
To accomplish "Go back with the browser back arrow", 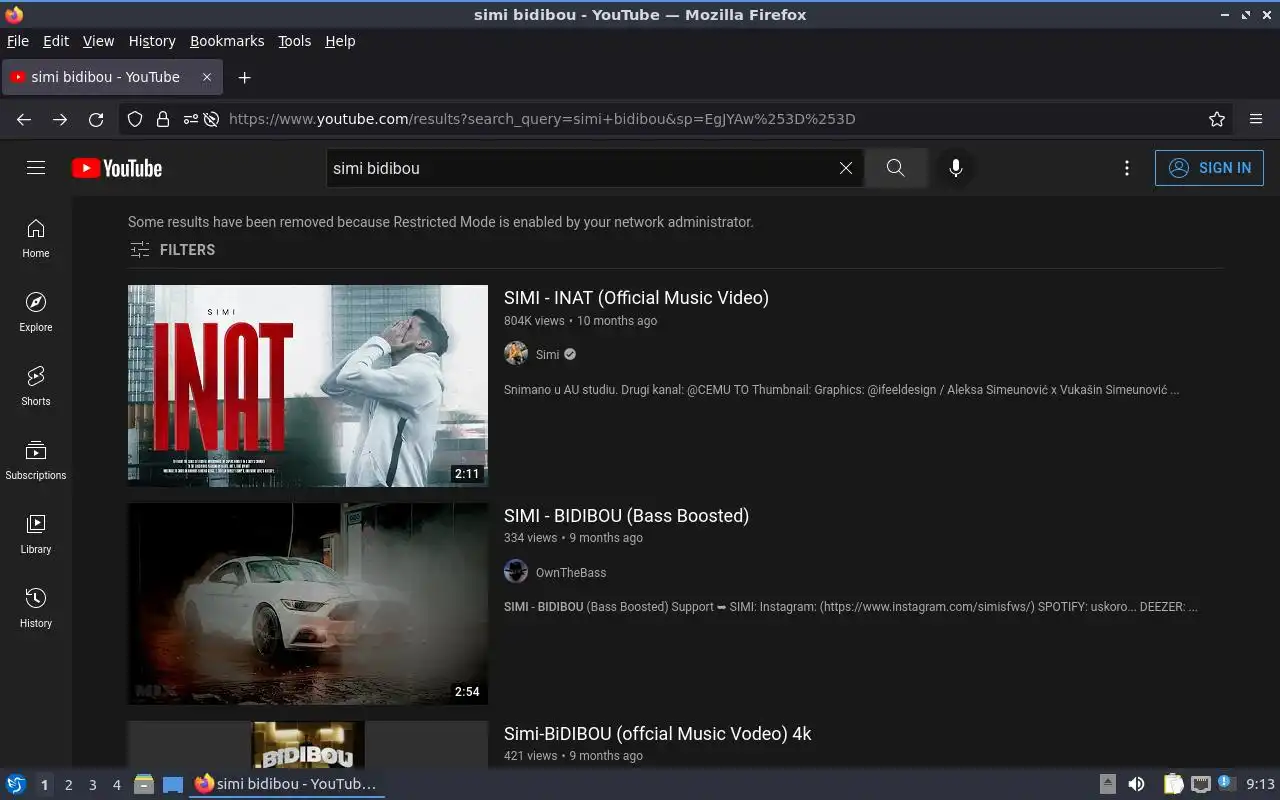I will pyautogui.click(x=24, y=119).
